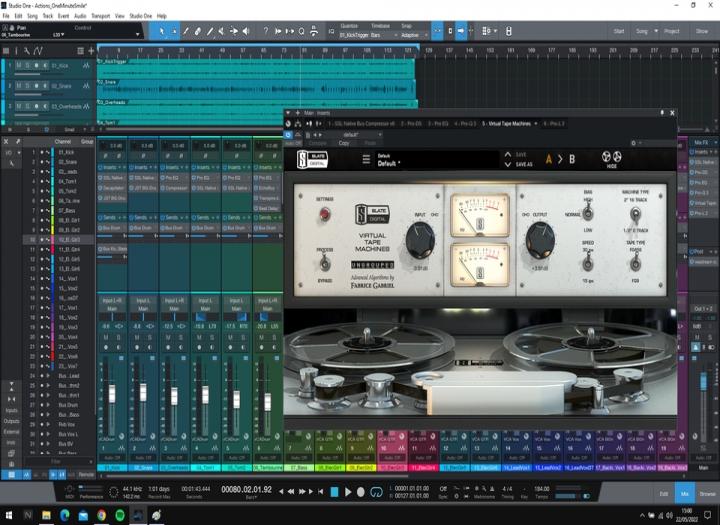This screenshot has height=525, width=720.
Task: Click the Copy button in plugin header
Action: [344, 143]
